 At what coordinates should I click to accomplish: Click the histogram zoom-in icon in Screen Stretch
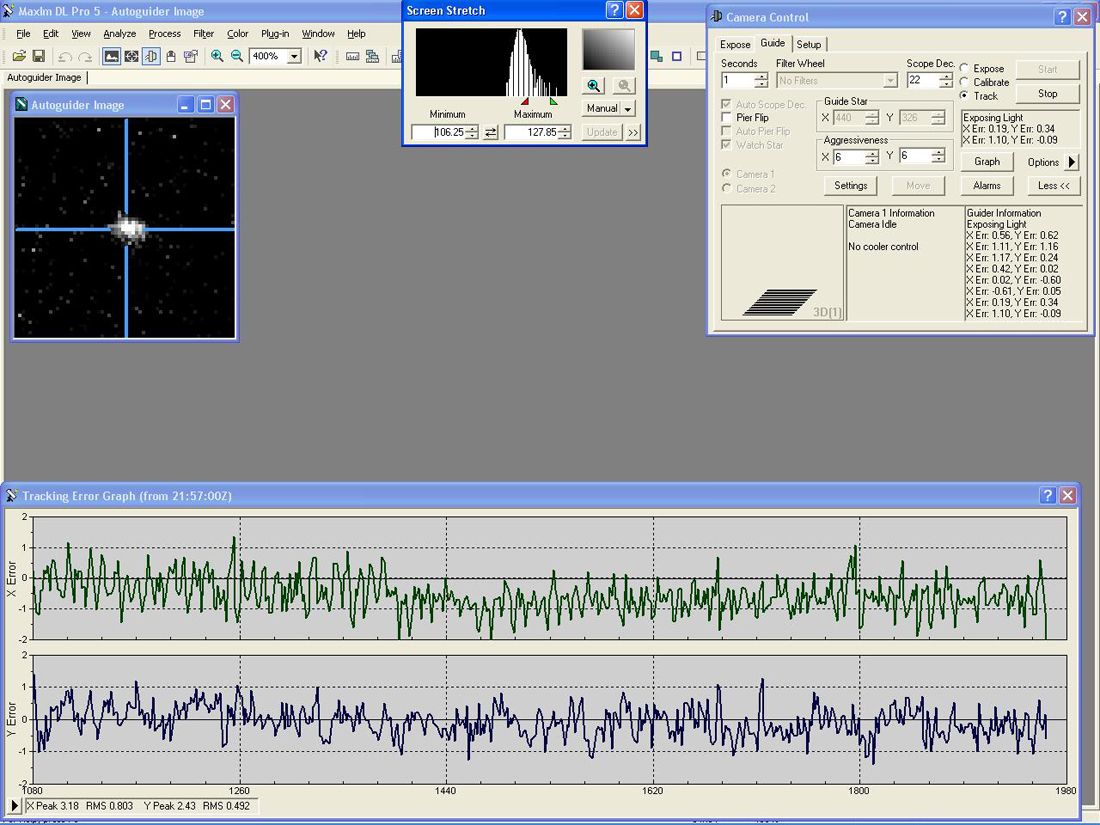pos(594,86)
